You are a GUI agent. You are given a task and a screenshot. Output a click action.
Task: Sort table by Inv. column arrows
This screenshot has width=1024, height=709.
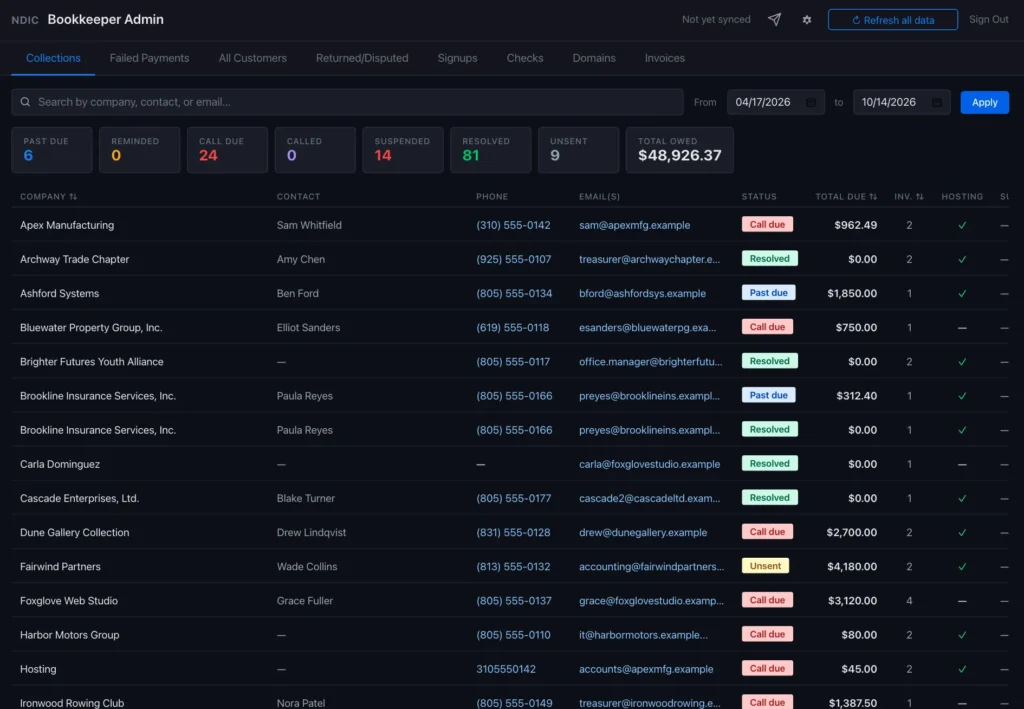(920, 197)
